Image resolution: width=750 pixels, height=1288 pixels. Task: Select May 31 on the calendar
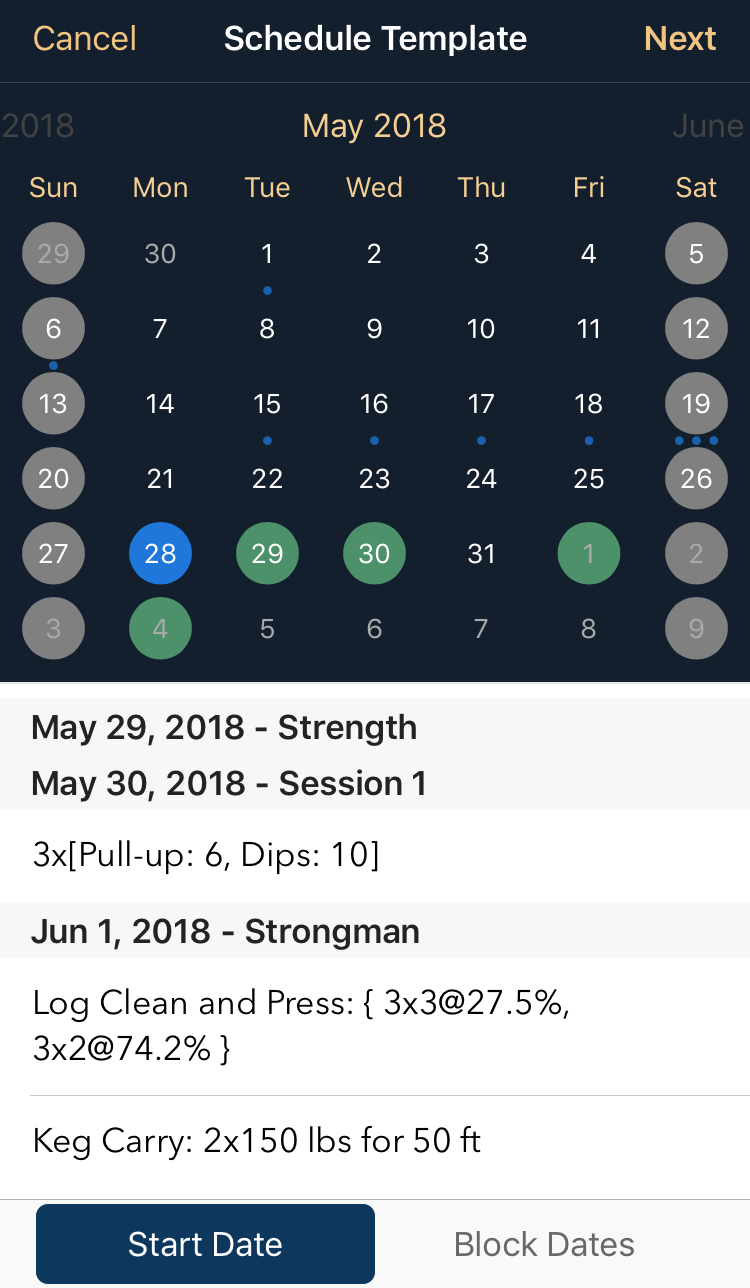[x=481, y=553]
